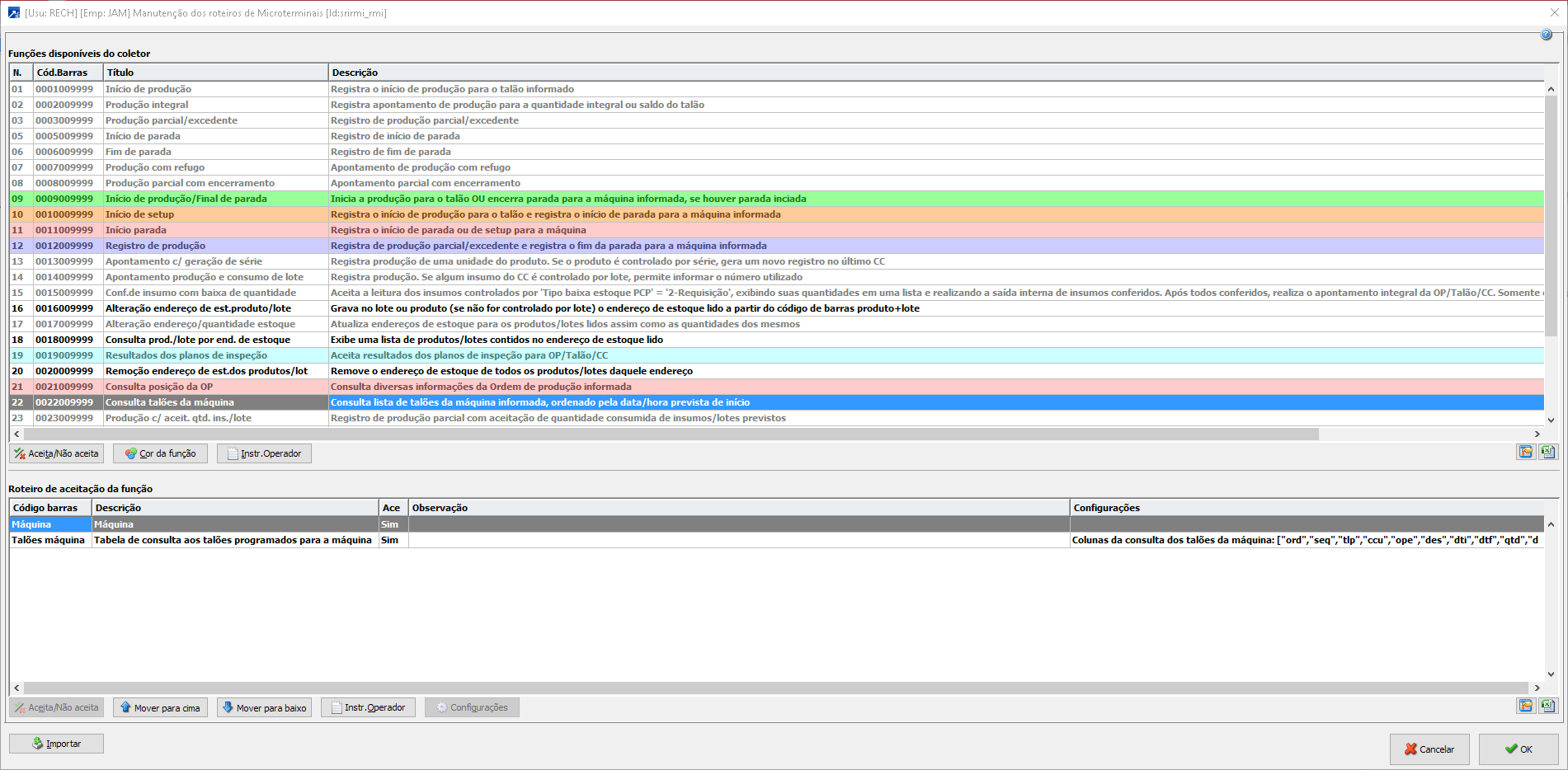
Task: Export the acceptance routine table to Excel
Action: tap(1548, 706)
